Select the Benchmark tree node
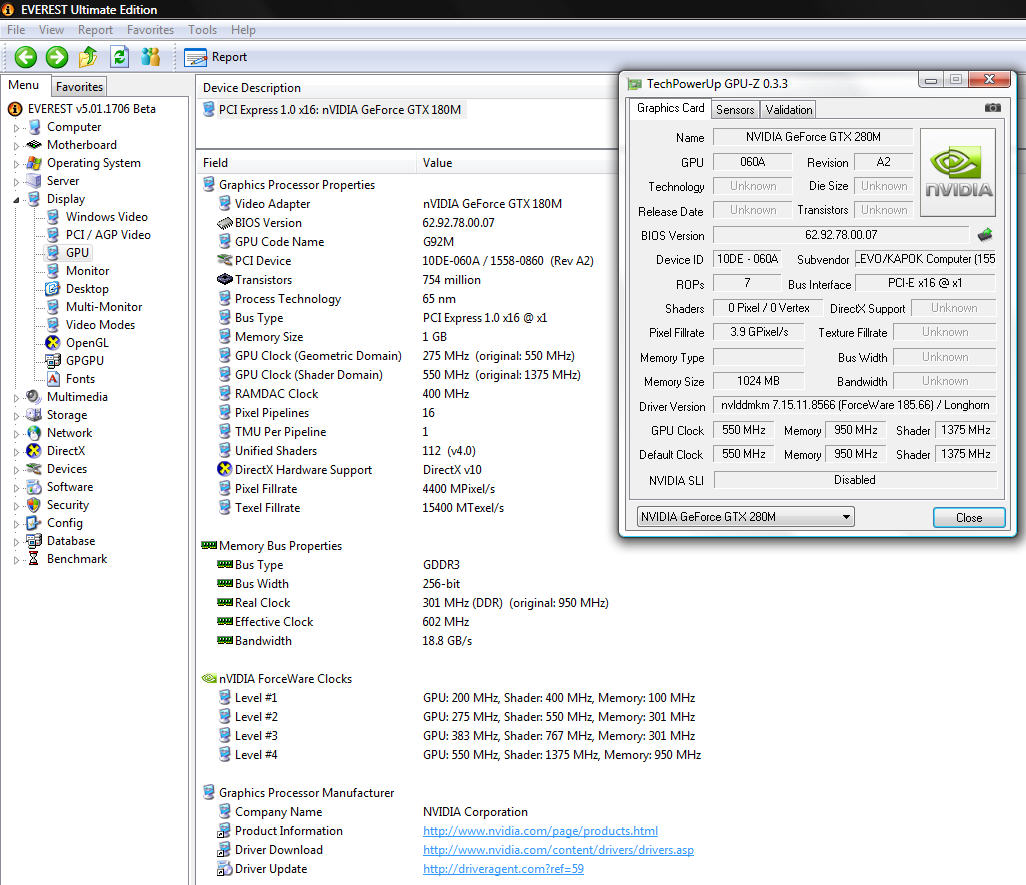 pyautogui.click(x=77, y=559)
